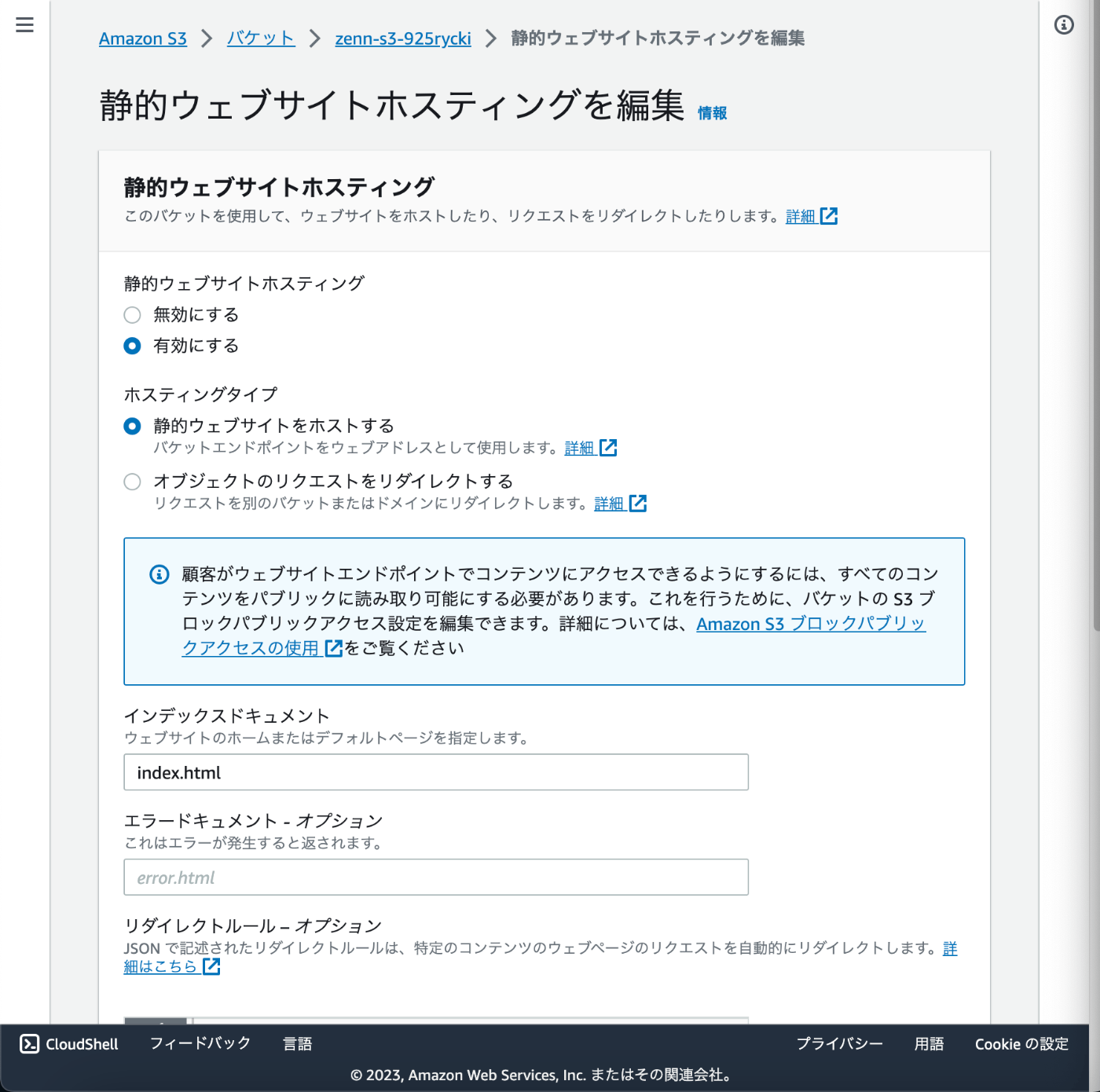Click the index.html index document field
This screenshot has height=1092, width=1100.
(x=436, y=772)
